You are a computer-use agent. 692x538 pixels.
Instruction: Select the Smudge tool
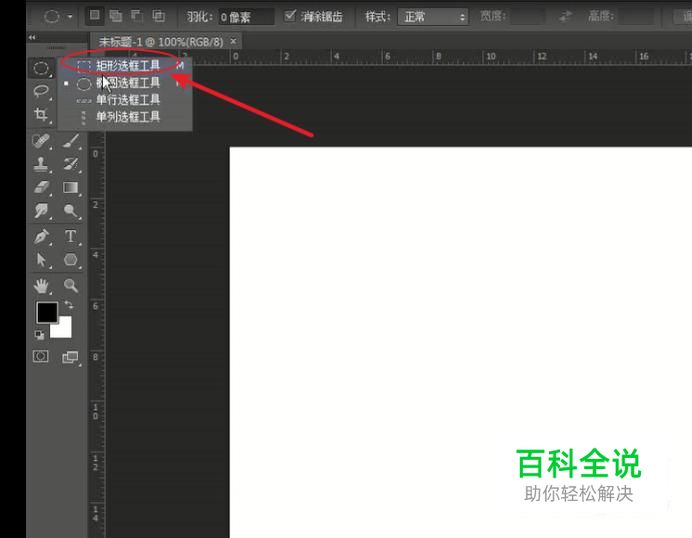41,211
